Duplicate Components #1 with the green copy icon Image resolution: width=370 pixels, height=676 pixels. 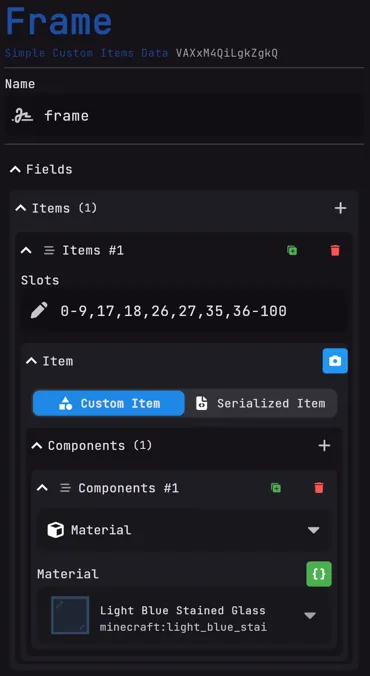click(x=276, y=488)
